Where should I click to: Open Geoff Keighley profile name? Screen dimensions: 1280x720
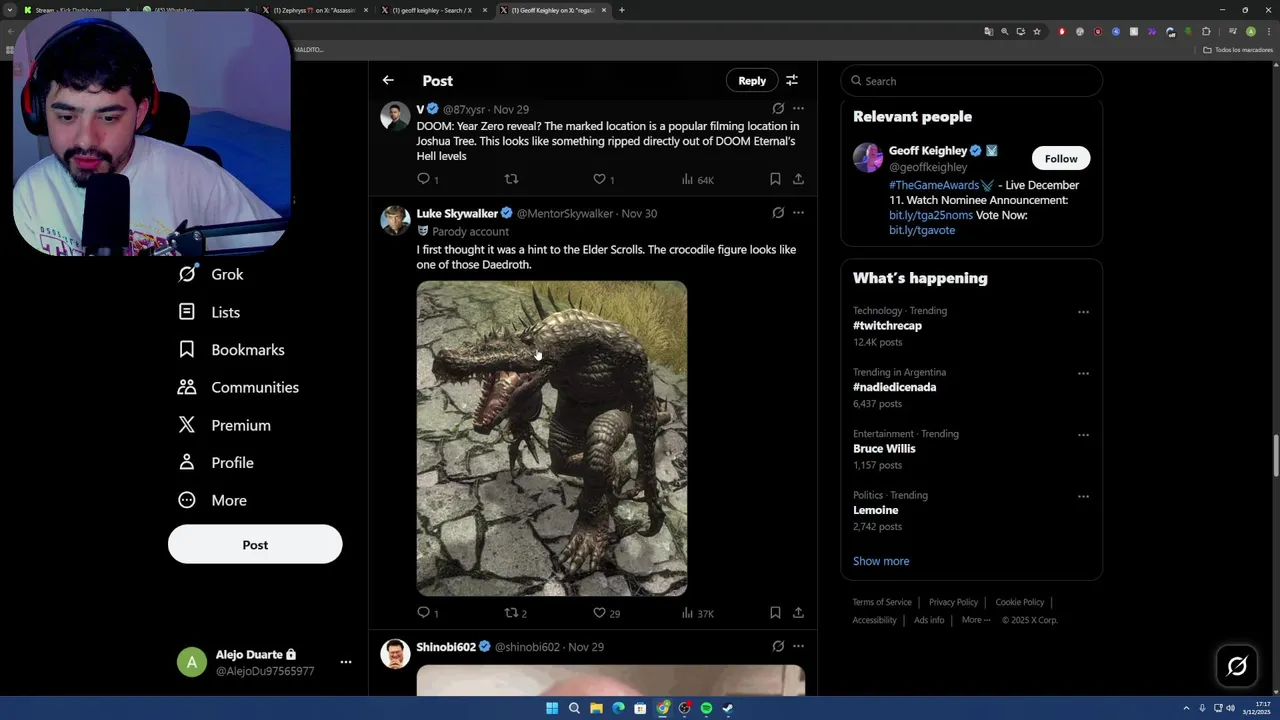click(x=928, y=150)
